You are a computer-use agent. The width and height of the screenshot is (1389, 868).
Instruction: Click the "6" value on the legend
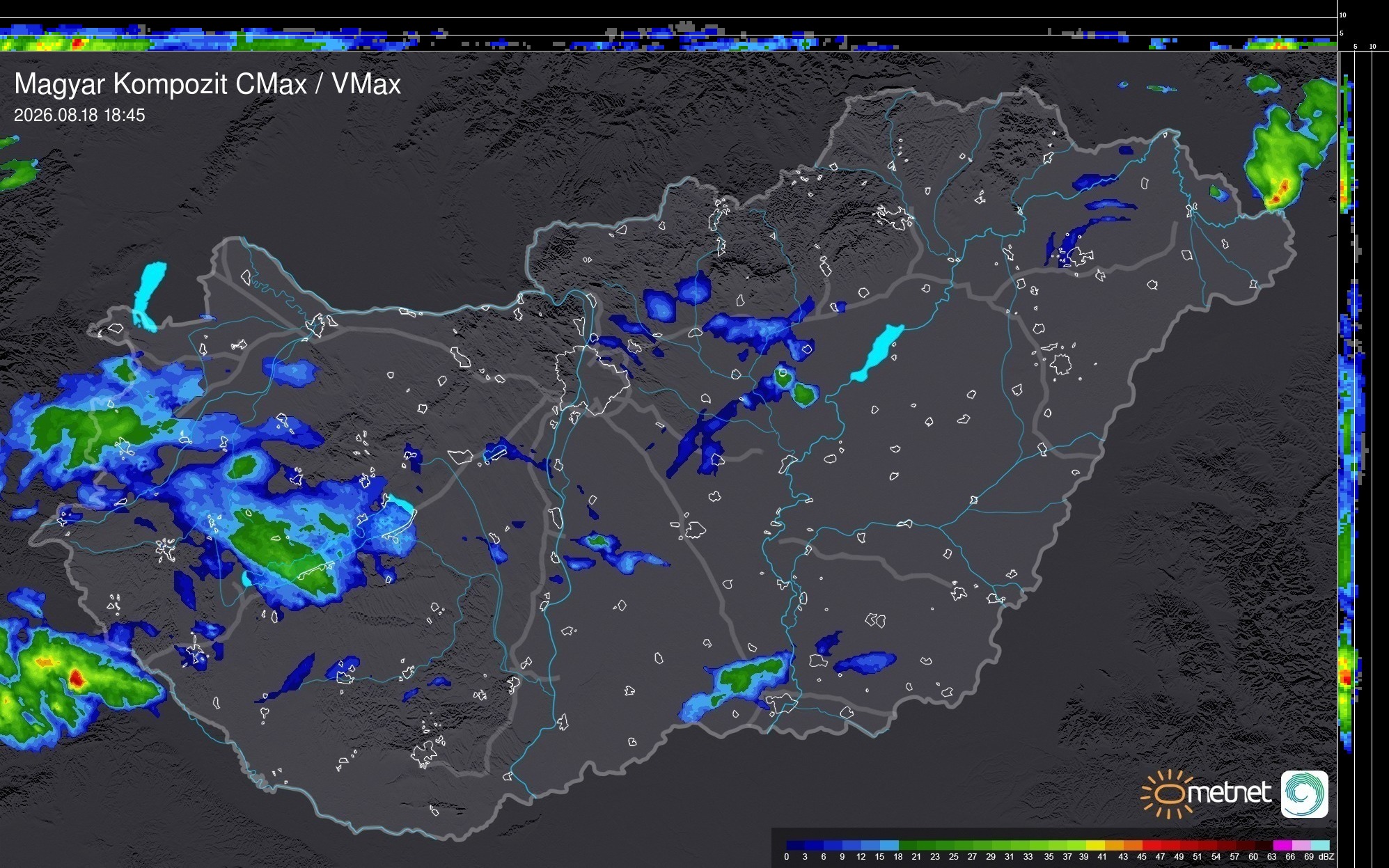[824, 857]
